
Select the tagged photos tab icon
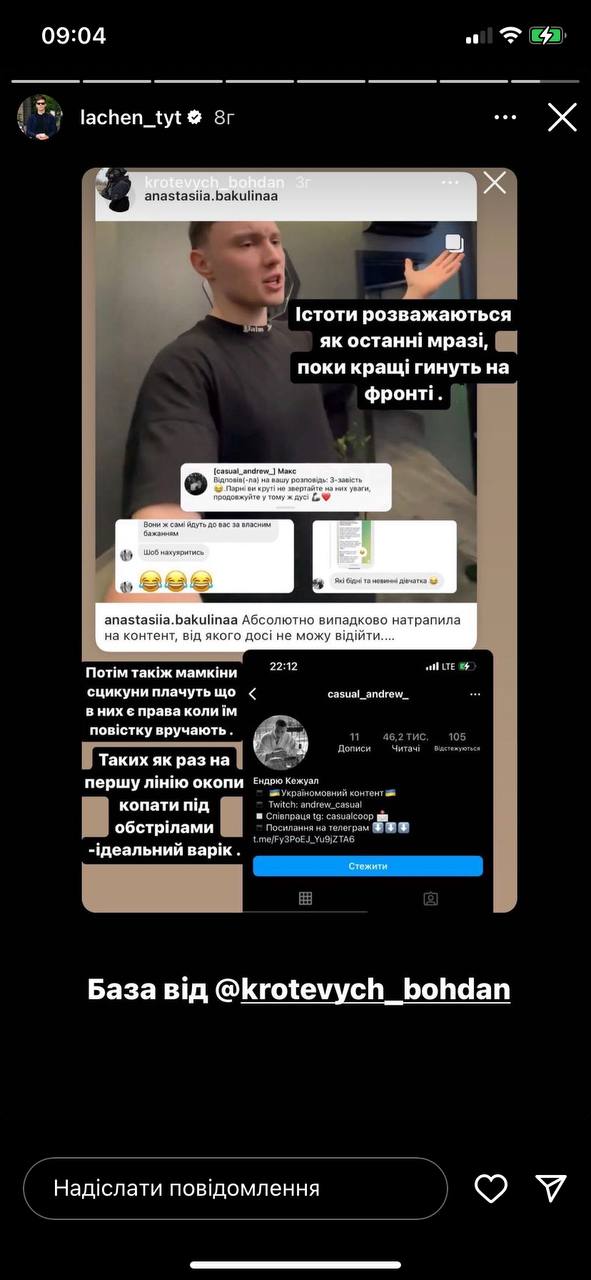point(431,898)
